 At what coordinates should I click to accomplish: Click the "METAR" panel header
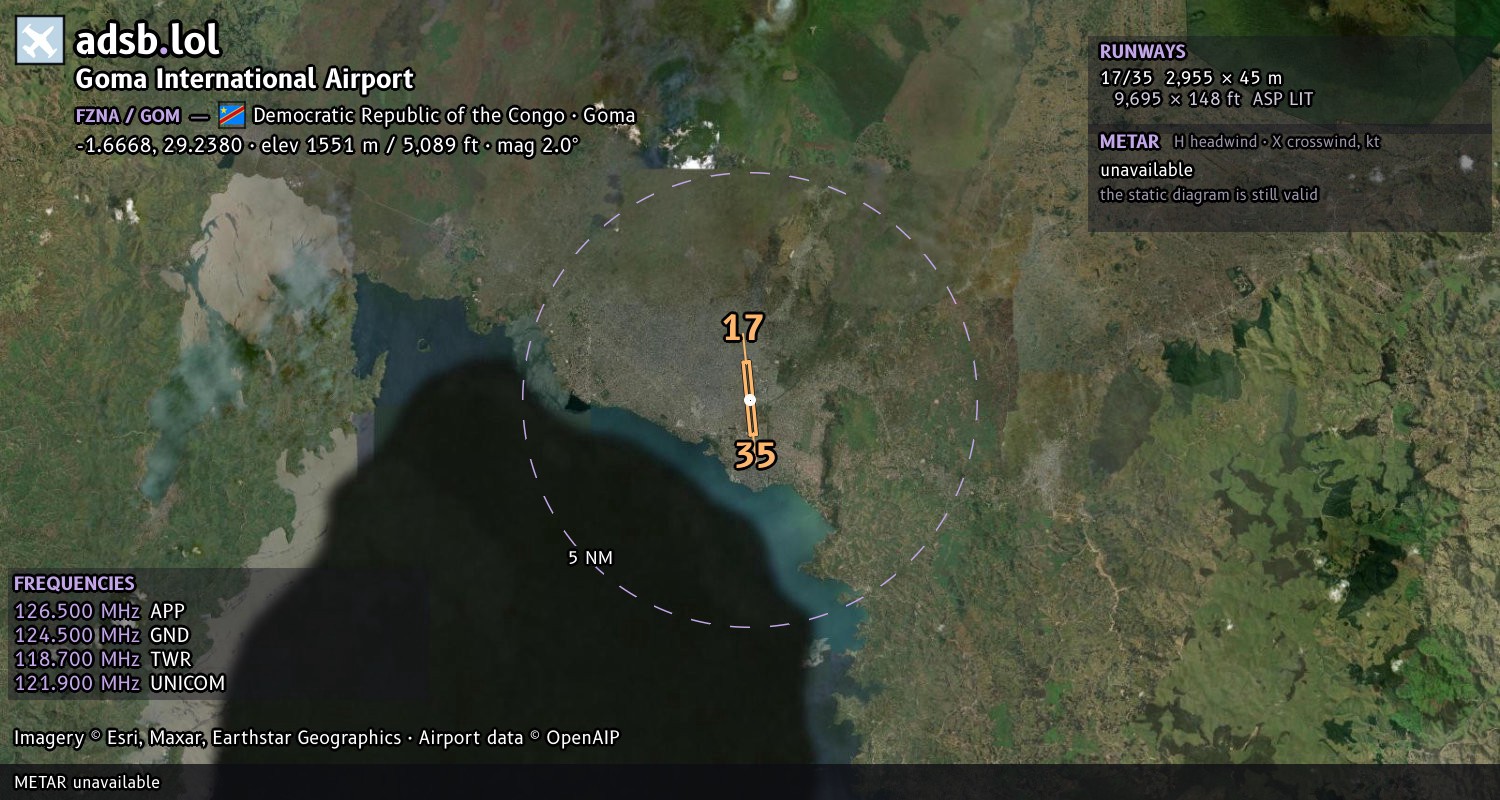click(1129, 142)
